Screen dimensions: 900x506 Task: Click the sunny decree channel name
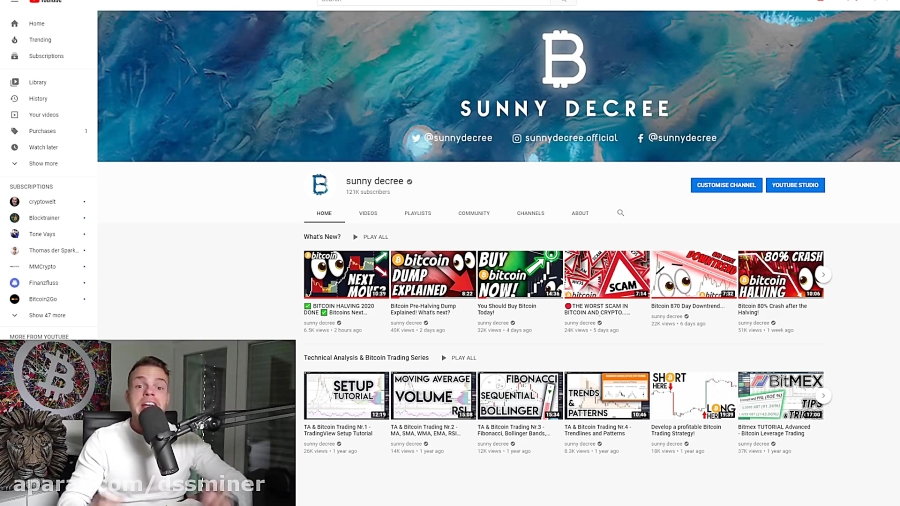click(x=374, y=181)
